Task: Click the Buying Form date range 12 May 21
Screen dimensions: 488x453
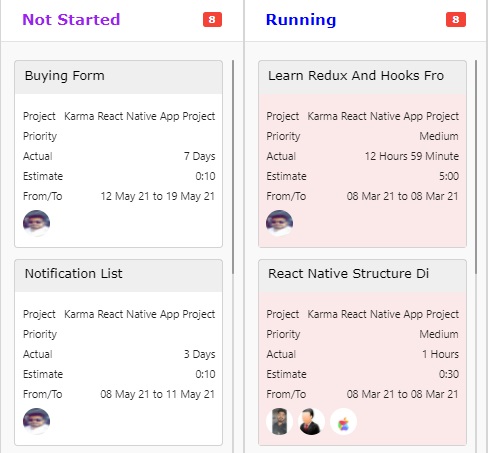Action: pyautogui.click(x=158, y=196)
